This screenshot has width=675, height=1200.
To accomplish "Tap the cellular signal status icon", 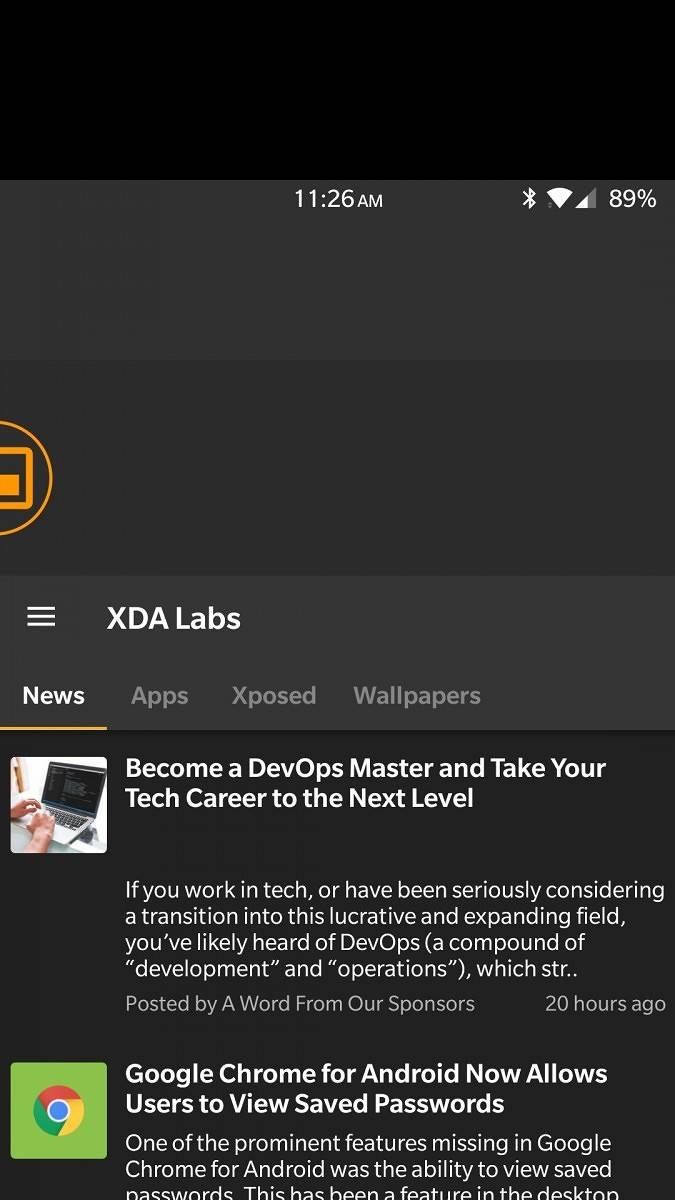I will [x=585, y=198].
